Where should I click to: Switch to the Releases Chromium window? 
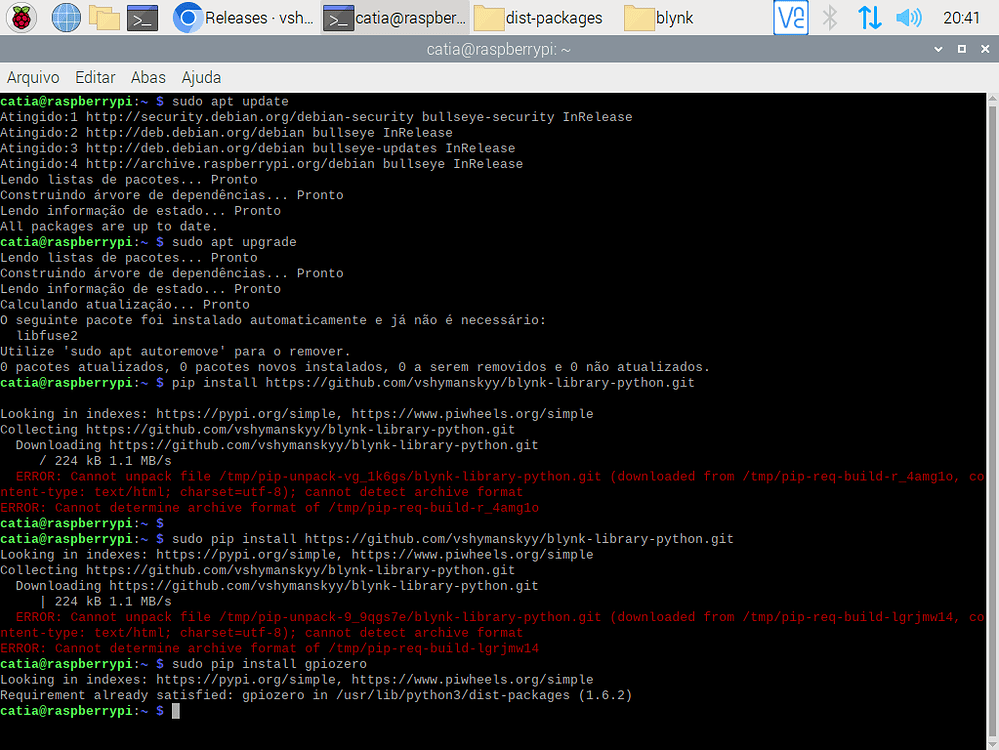(243, 17)
